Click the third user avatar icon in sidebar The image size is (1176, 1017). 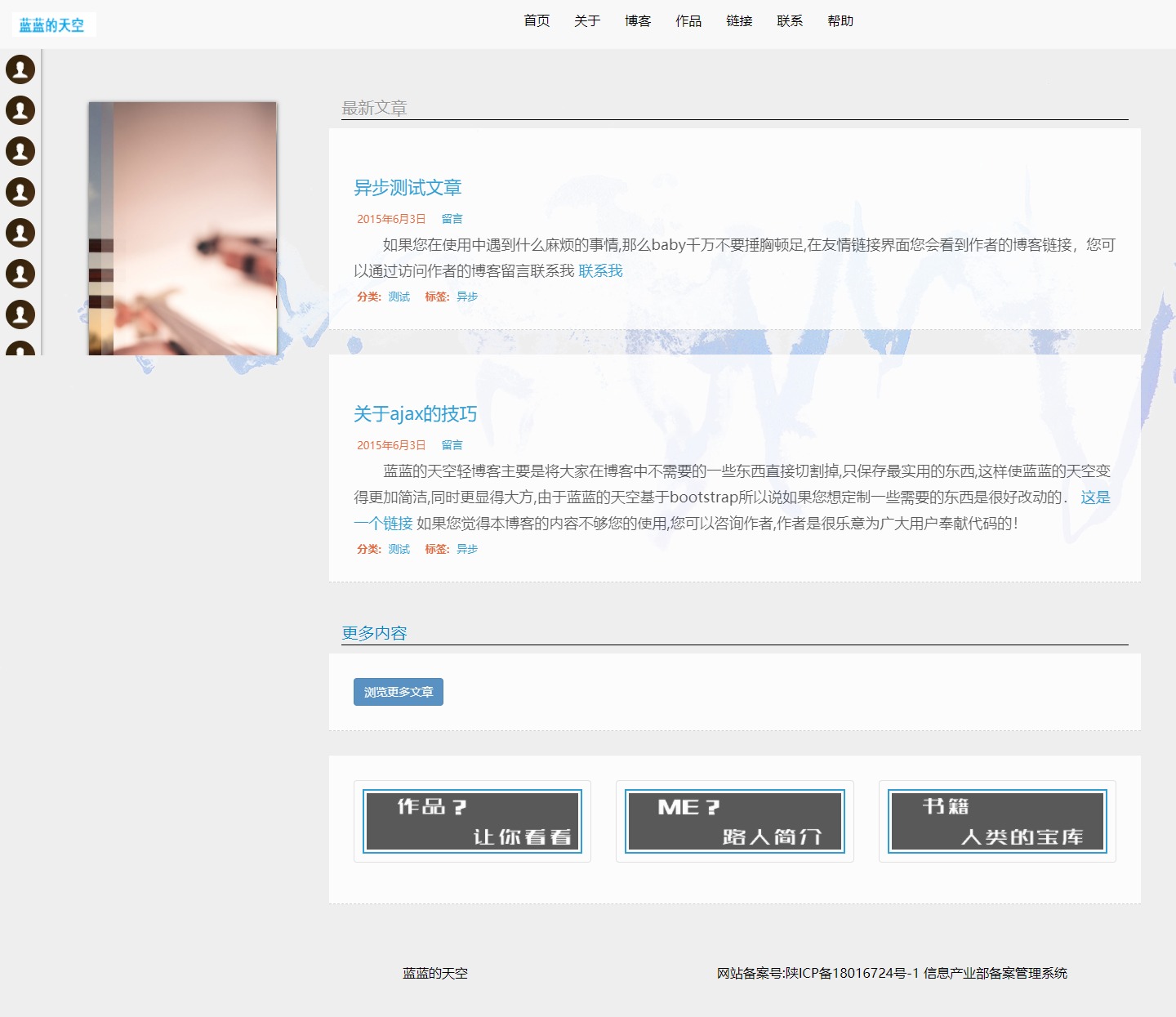(20, 151)
